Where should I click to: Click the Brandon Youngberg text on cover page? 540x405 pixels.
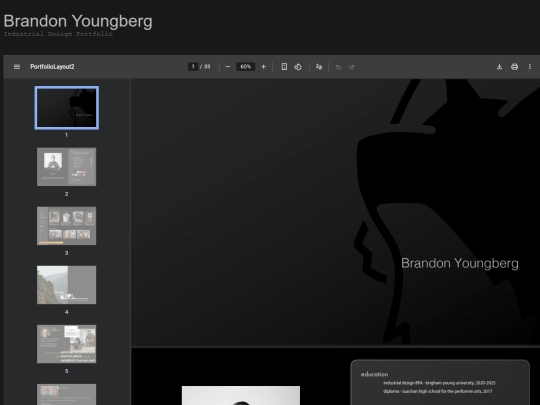[x=460, y=263]
